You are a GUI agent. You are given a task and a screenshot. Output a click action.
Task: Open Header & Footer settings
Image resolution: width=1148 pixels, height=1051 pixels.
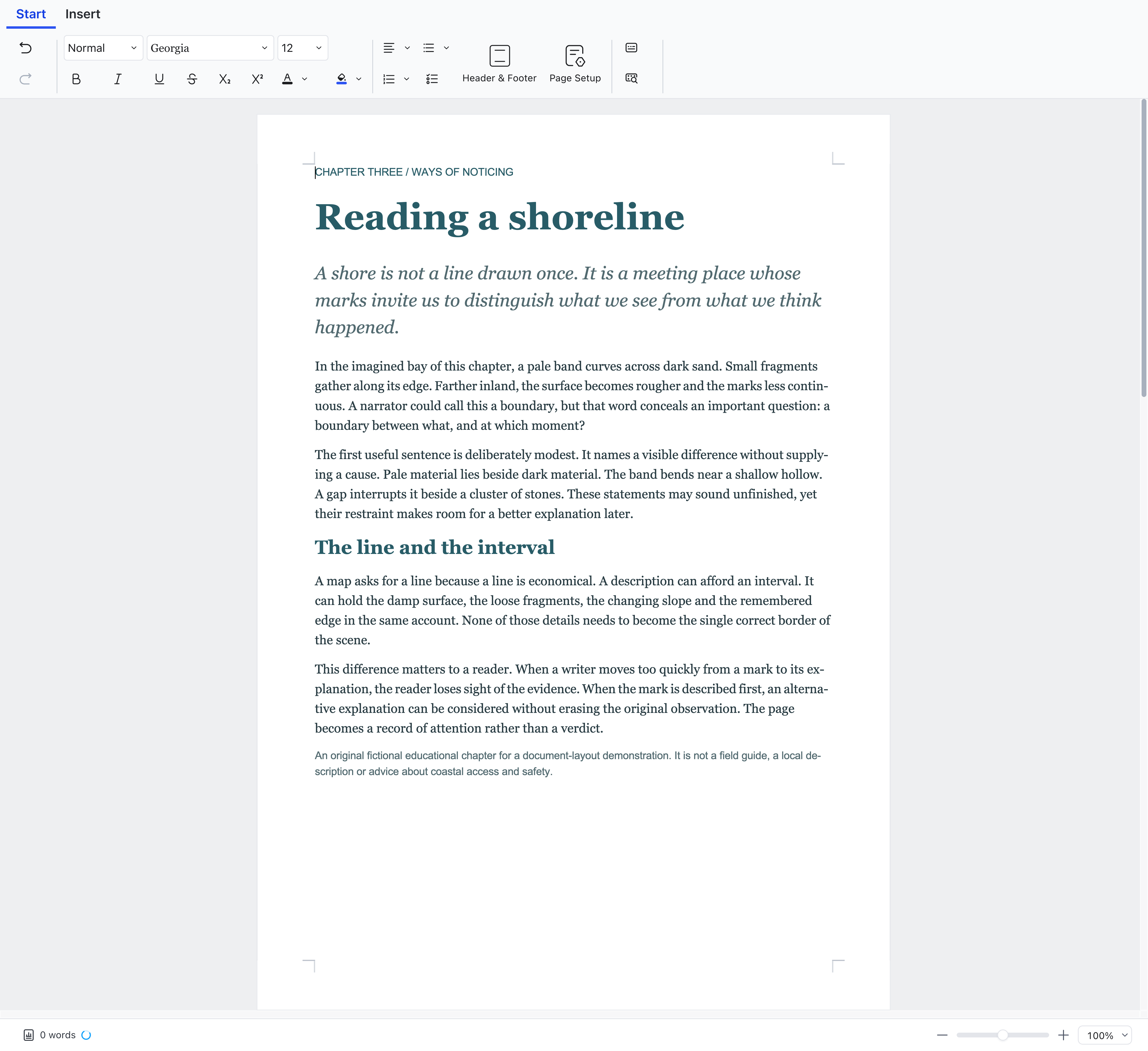(x=499, y=63)
